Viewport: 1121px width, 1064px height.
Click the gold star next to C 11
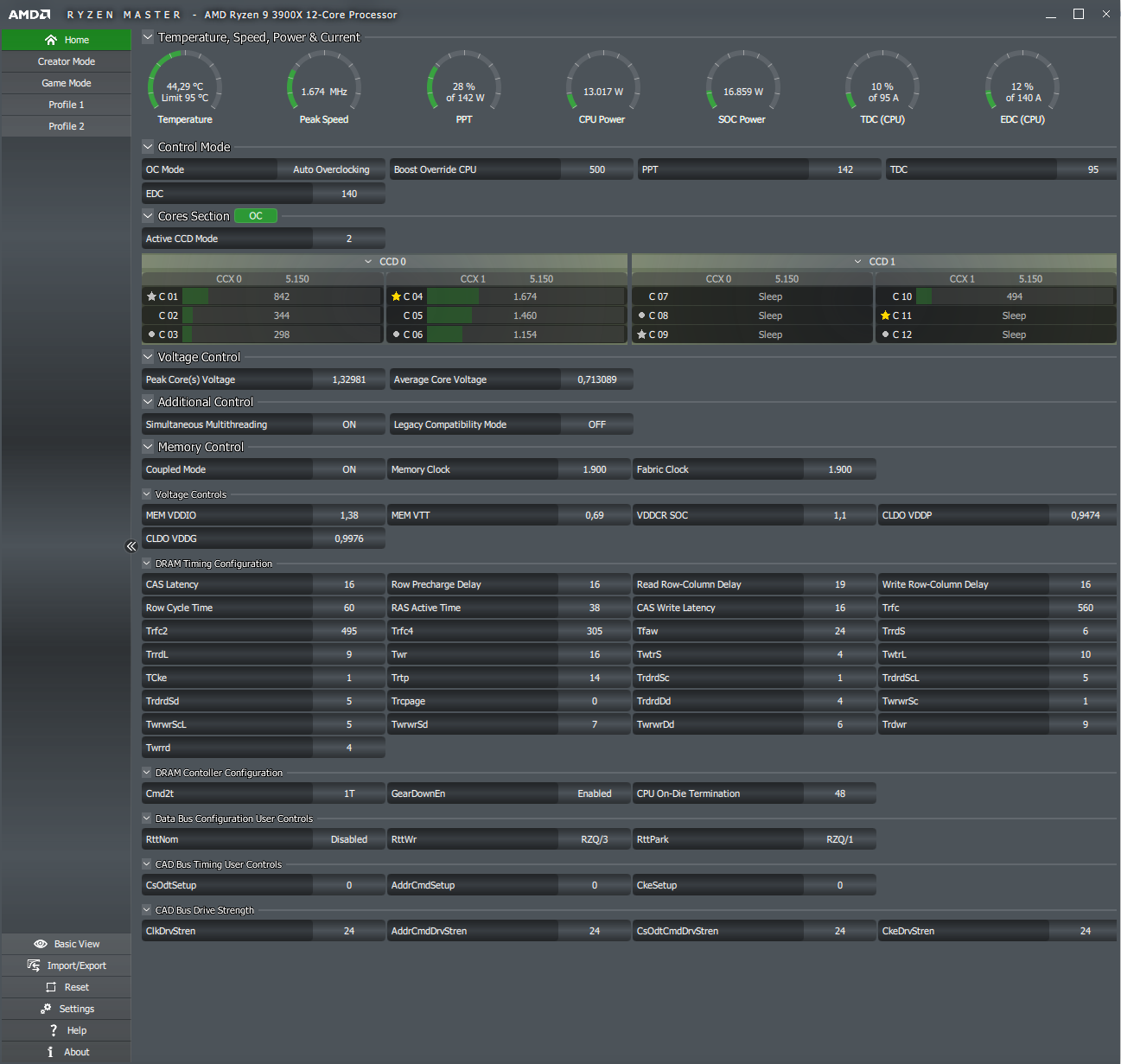coord(885,315)
